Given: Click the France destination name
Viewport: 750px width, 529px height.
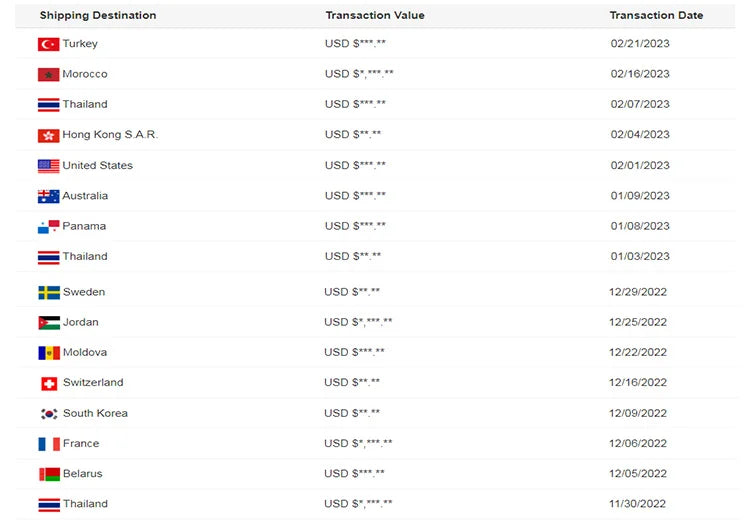Looking at the screenshot, I should [x=81, y=443].
